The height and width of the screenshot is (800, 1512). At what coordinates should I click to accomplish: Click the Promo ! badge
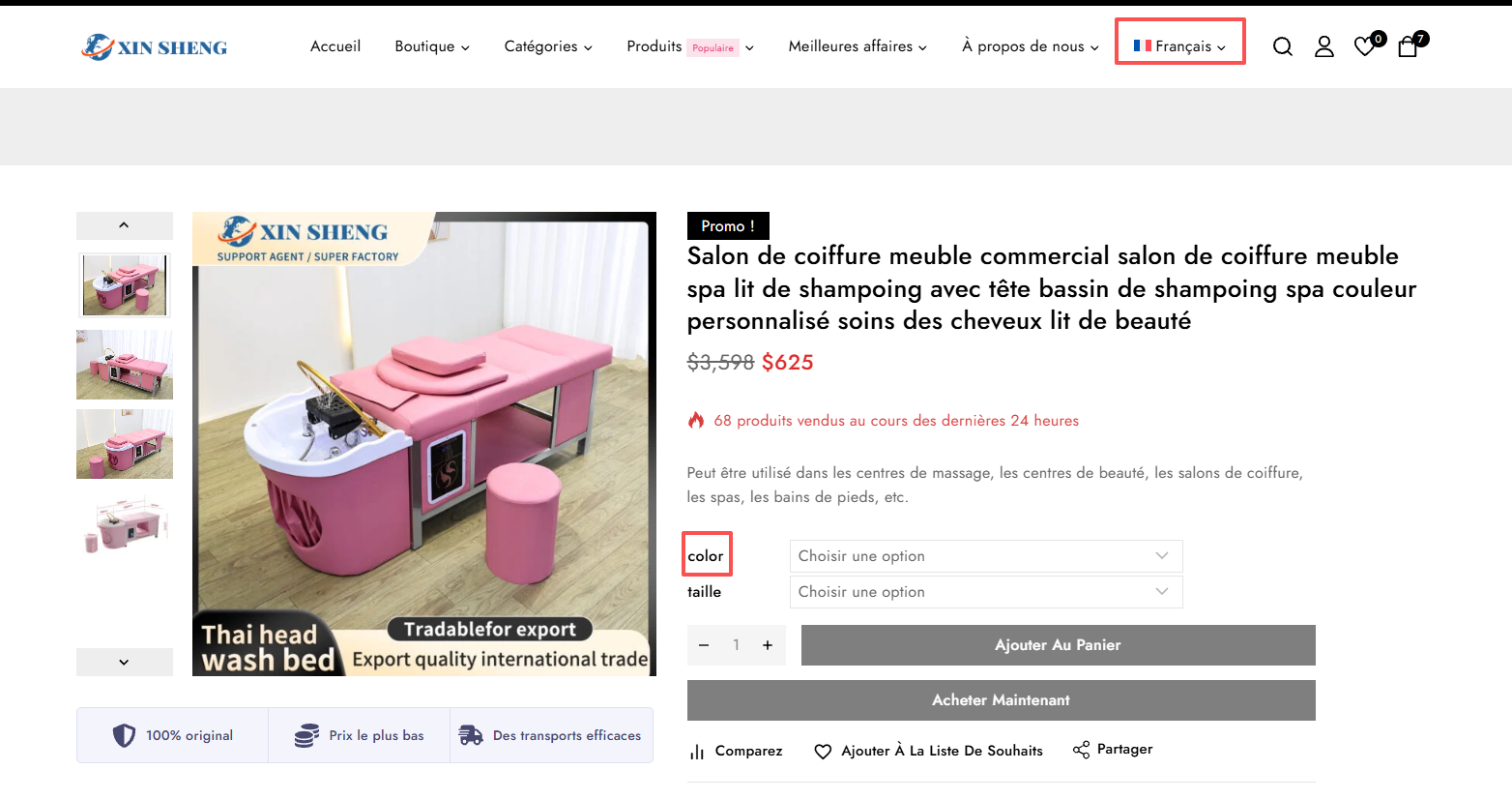point(728,225)
